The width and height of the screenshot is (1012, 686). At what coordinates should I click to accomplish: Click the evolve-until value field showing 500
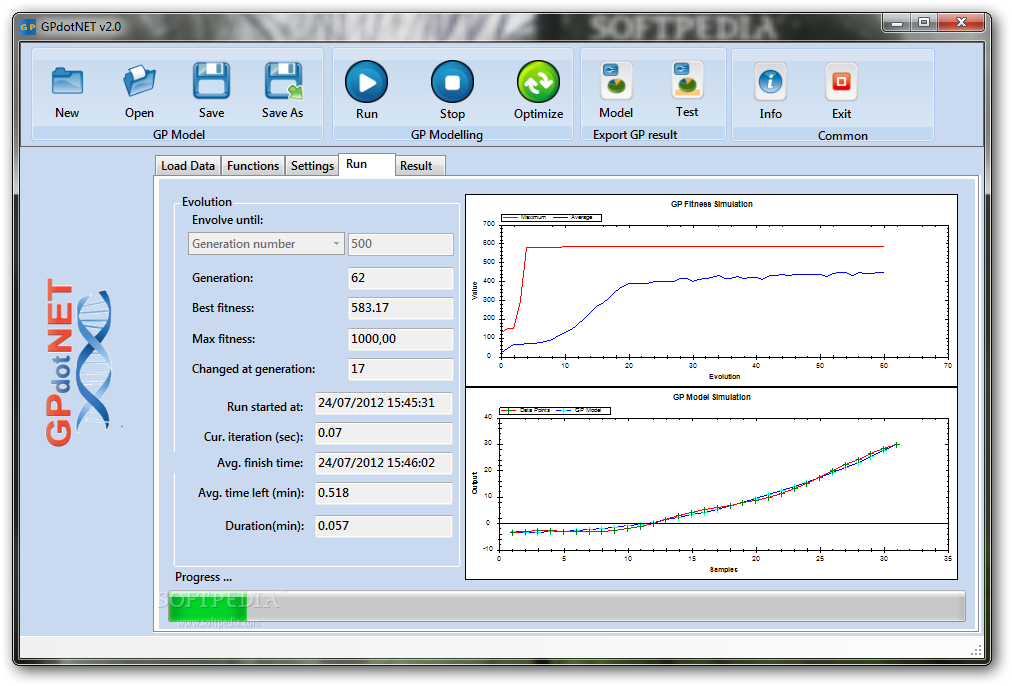[401, 244]
